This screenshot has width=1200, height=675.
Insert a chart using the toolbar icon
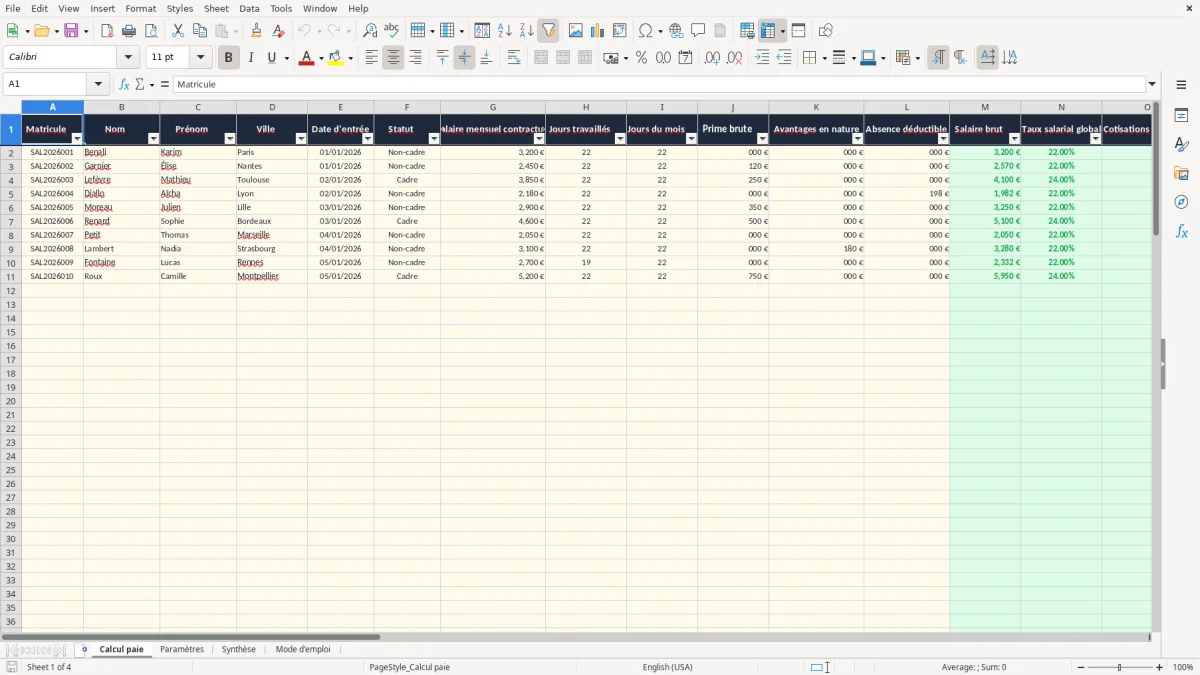pos(597,31)
